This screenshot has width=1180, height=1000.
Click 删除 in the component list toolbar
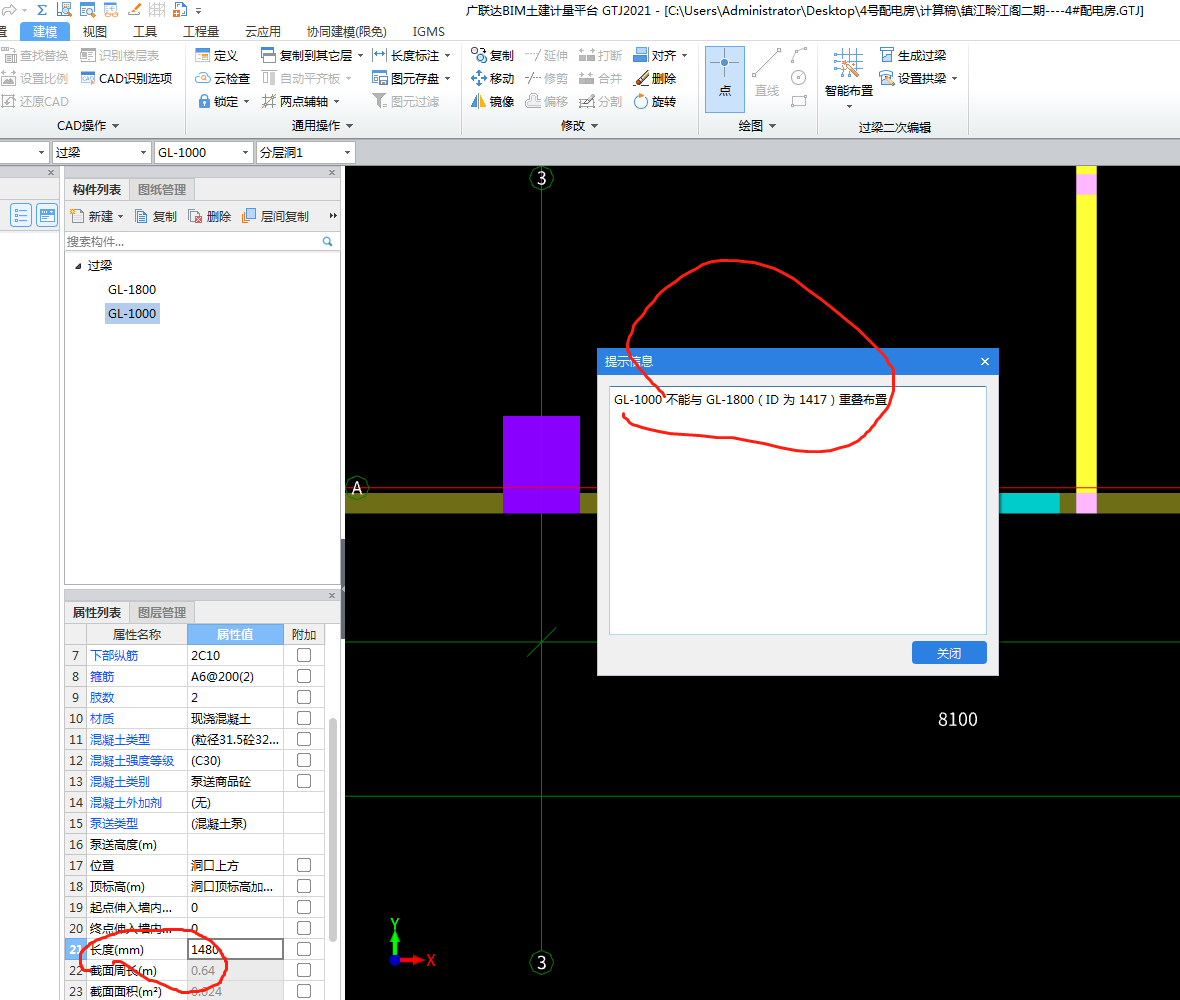(210, 217)
